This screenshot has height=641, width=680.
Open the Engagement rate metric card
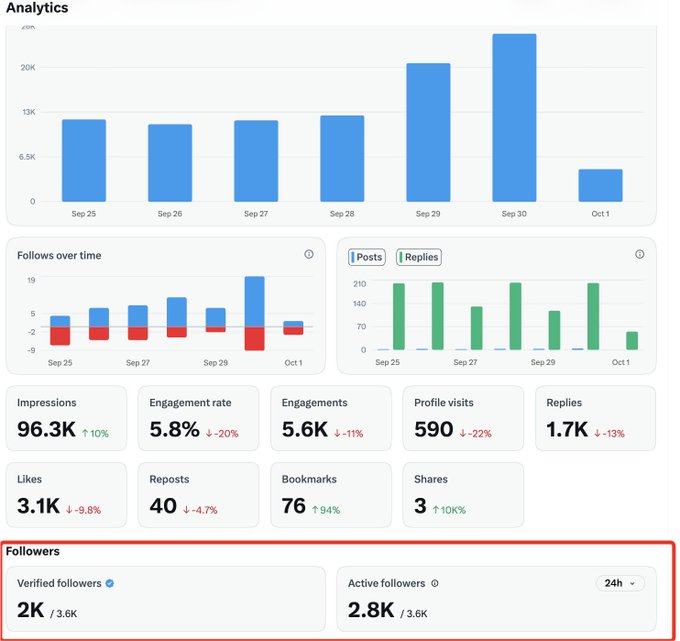pos(199,418)
